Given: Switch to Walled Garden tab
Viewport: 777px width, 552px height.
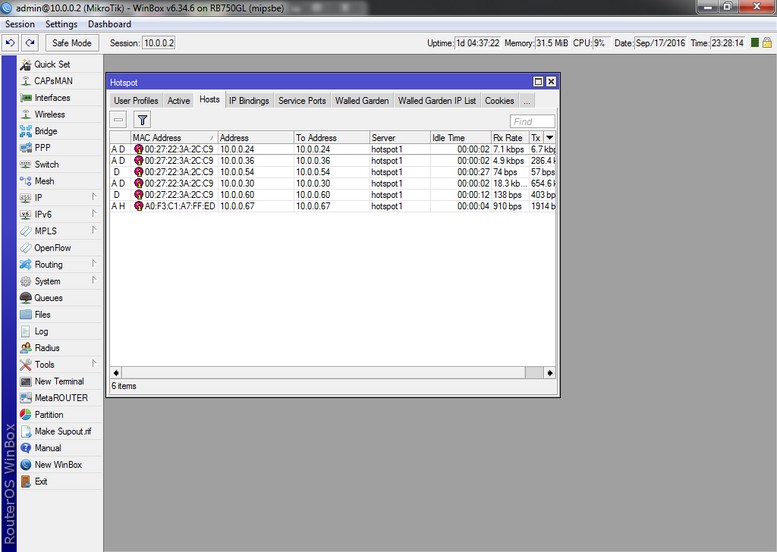Looking at the screenshot, I should [362, 101].
